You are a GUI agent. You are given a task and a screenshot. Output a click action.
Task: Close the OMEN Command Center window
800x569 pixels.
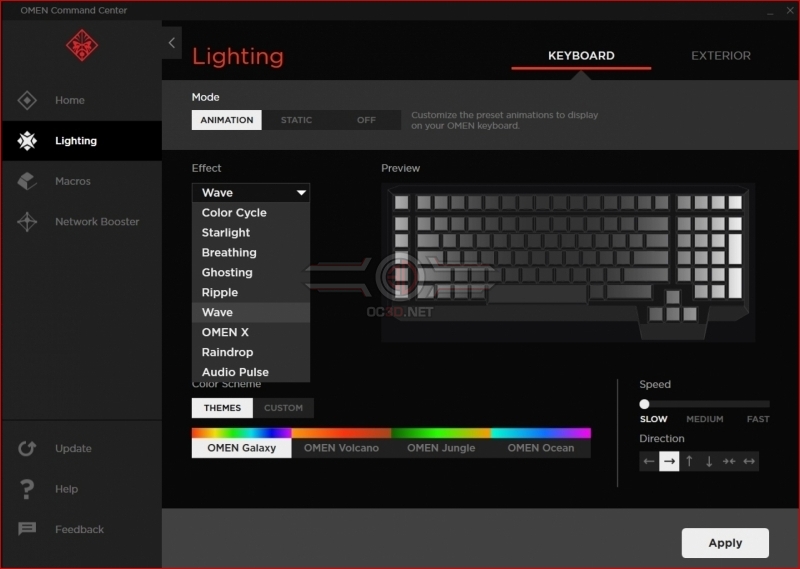pyautogui.click(x=790, y=10)
